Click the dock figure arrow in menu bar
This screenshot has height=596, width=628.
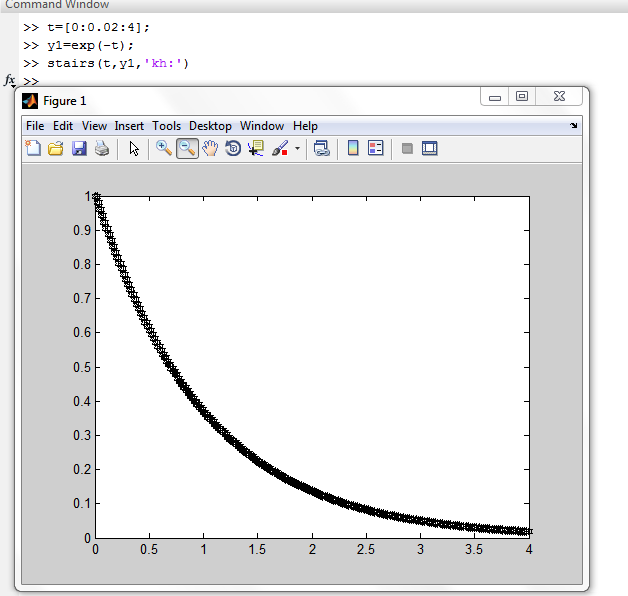[574, 125]
